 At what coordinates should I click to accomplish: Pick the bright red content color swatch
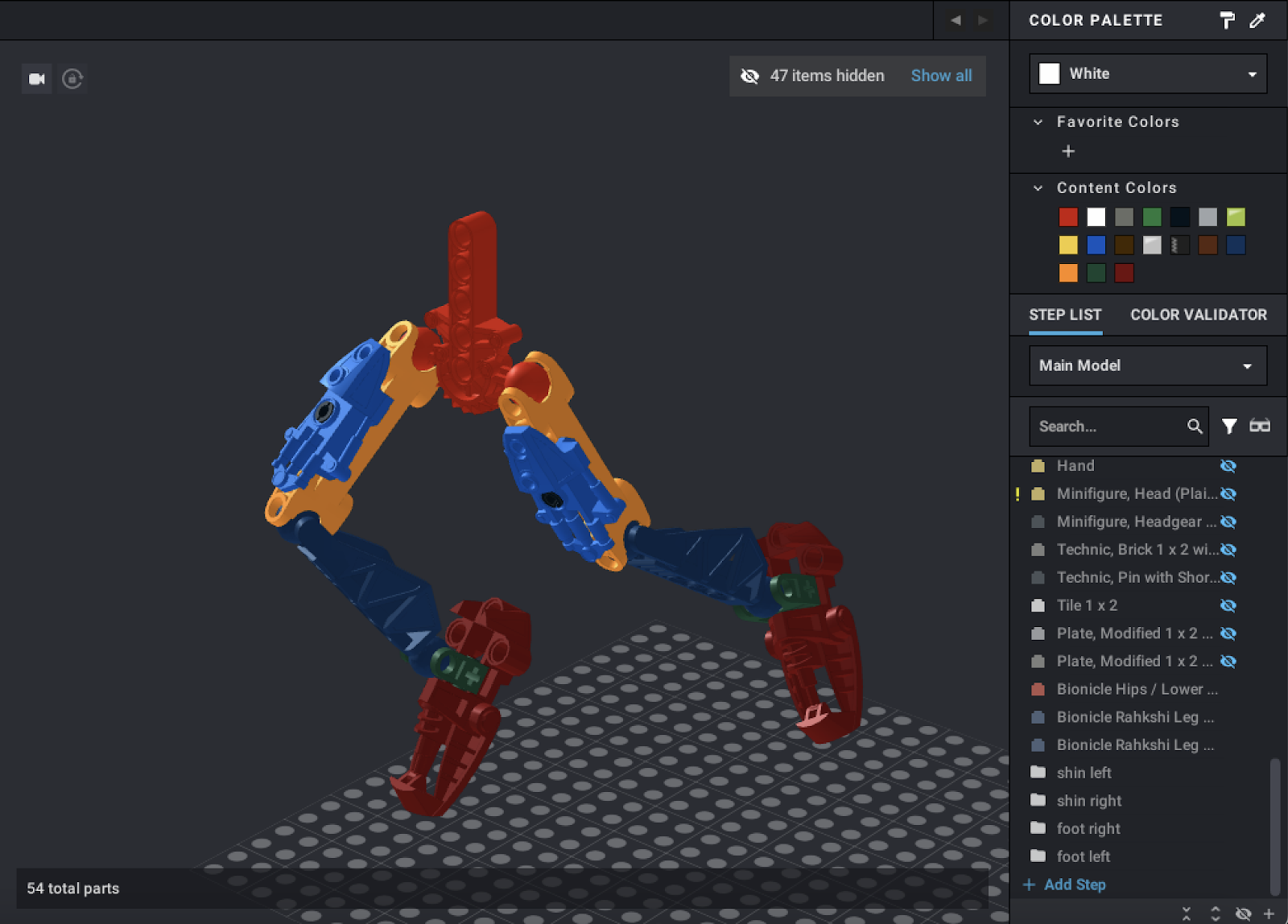click(x=1068, y=217)
